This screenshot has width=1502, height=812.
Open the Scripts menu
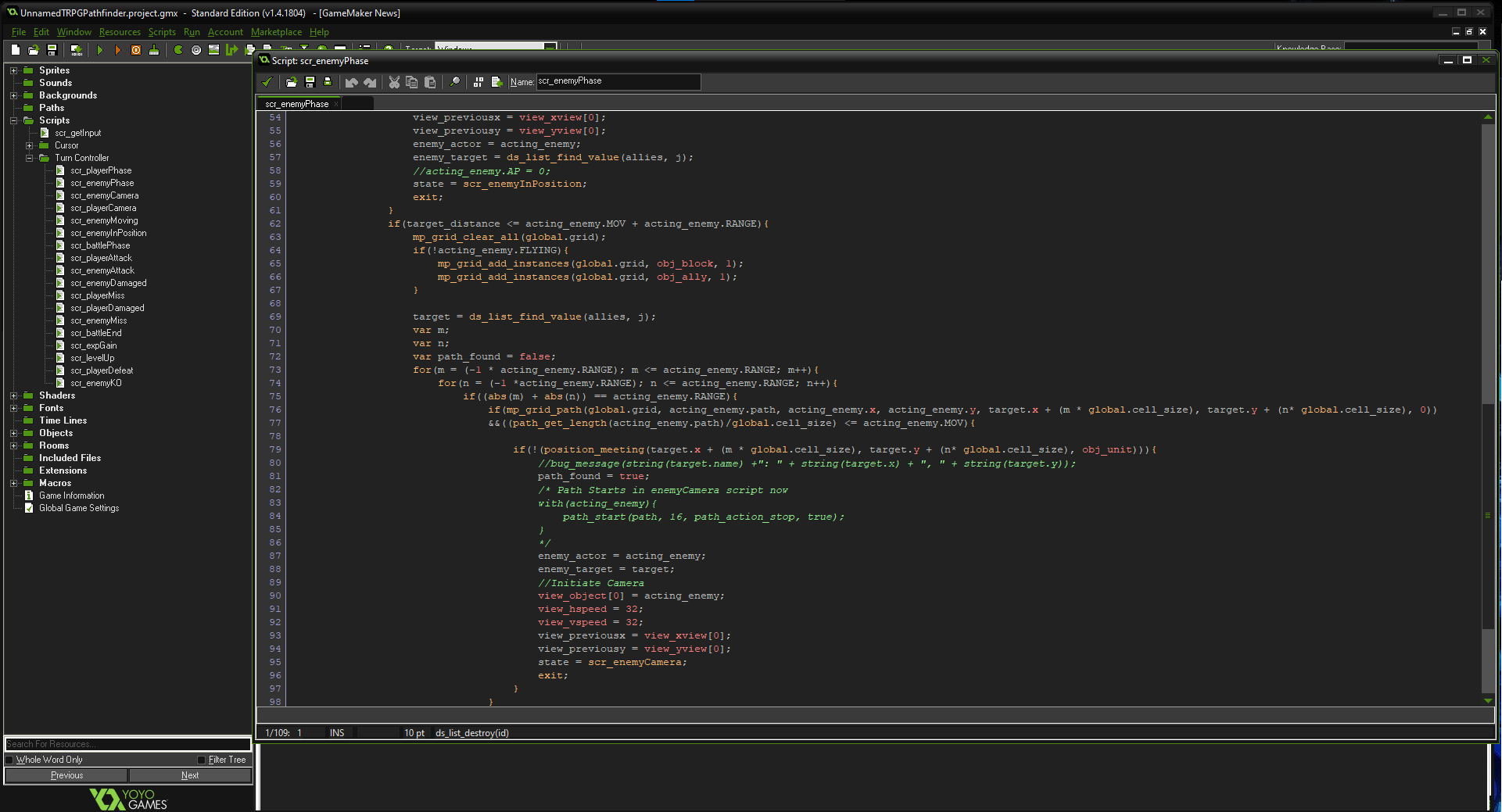click(x=162, y=32)
